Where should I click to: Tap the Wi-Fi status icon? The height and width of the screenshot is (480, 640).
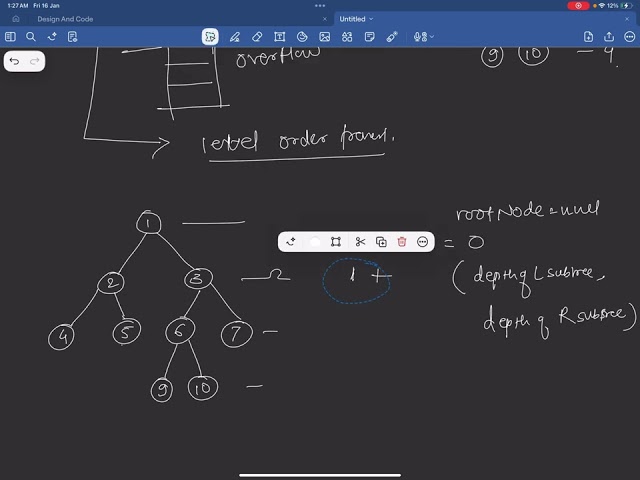coord(602,6)
